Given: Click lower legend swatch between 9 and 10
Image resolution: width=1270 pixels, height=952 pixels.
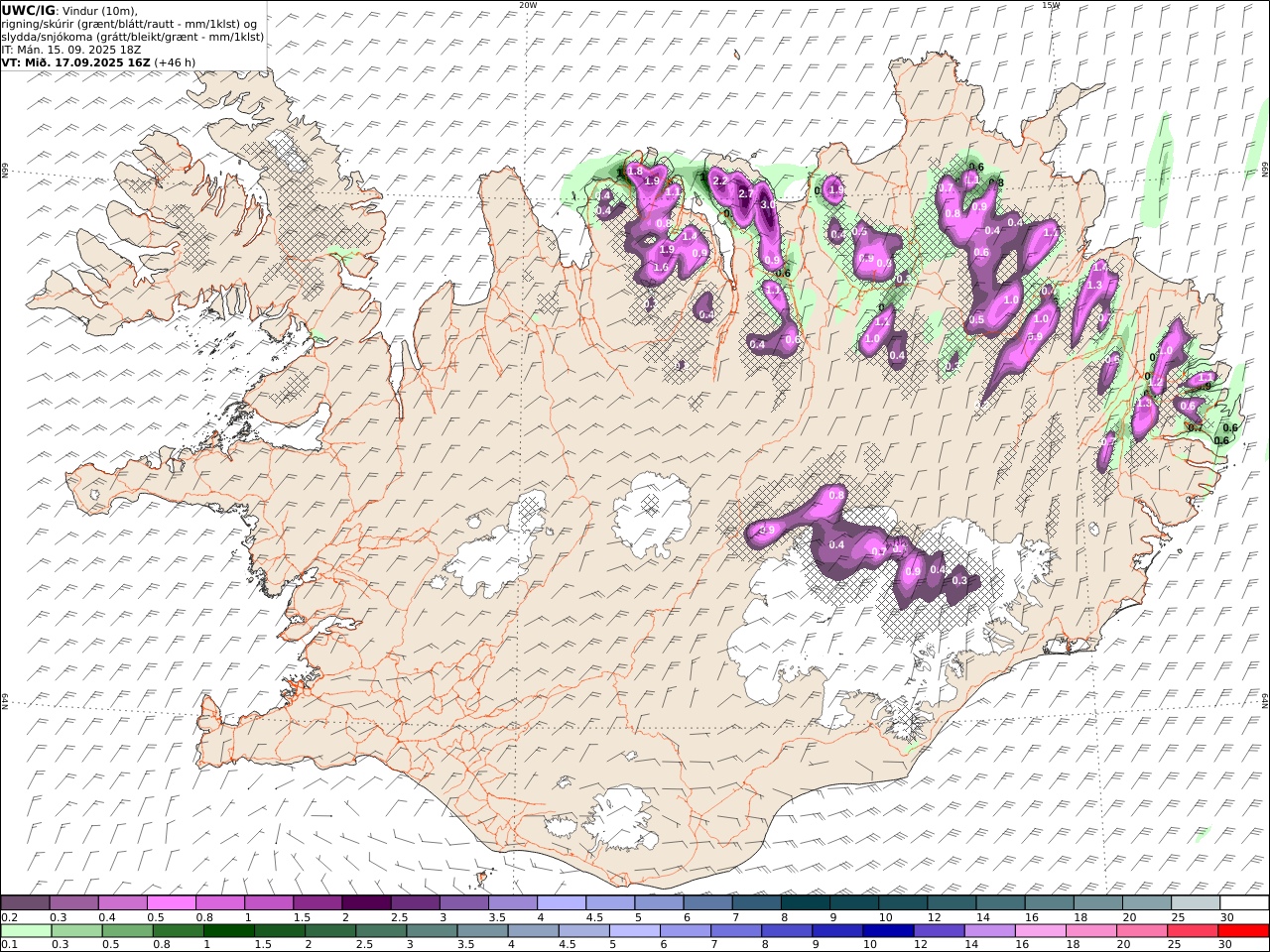Looking at the screenshot, I should 836,931.
